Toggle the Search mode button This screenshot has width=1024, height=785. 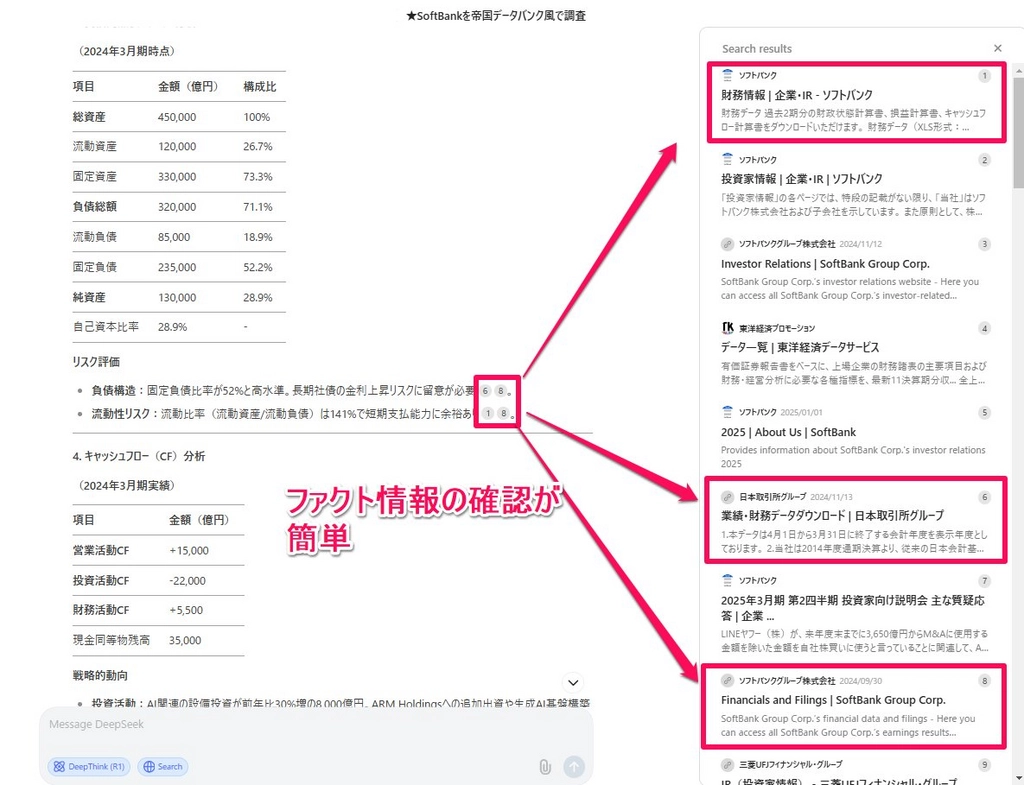click(163, 766)
